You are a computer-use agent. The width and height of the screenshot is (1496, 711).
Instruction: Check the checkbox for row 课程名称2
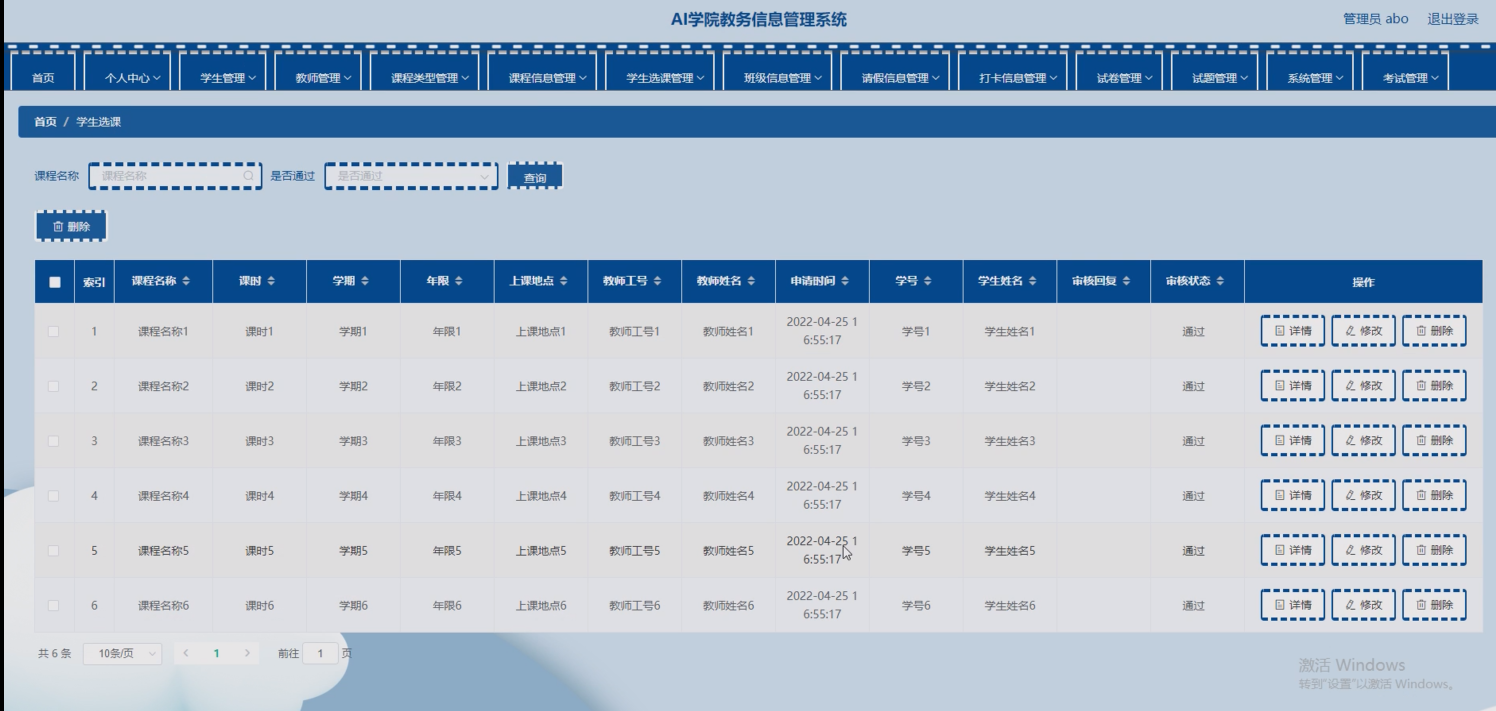(x=54, y=386)
